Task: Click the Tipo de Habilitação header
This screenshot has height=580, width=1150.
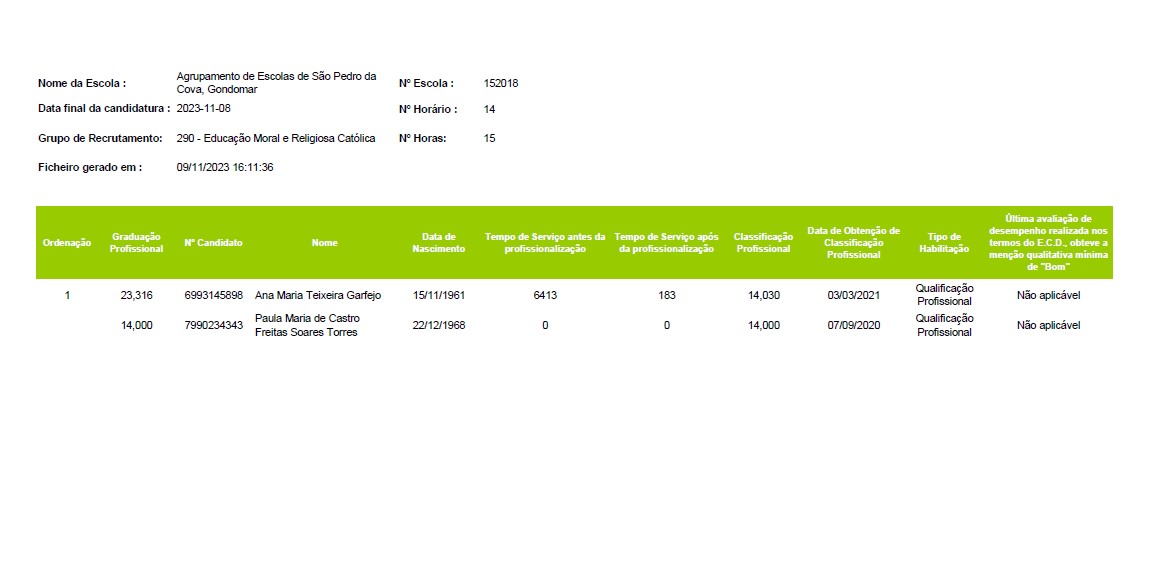Action: (x=944, y=243)
